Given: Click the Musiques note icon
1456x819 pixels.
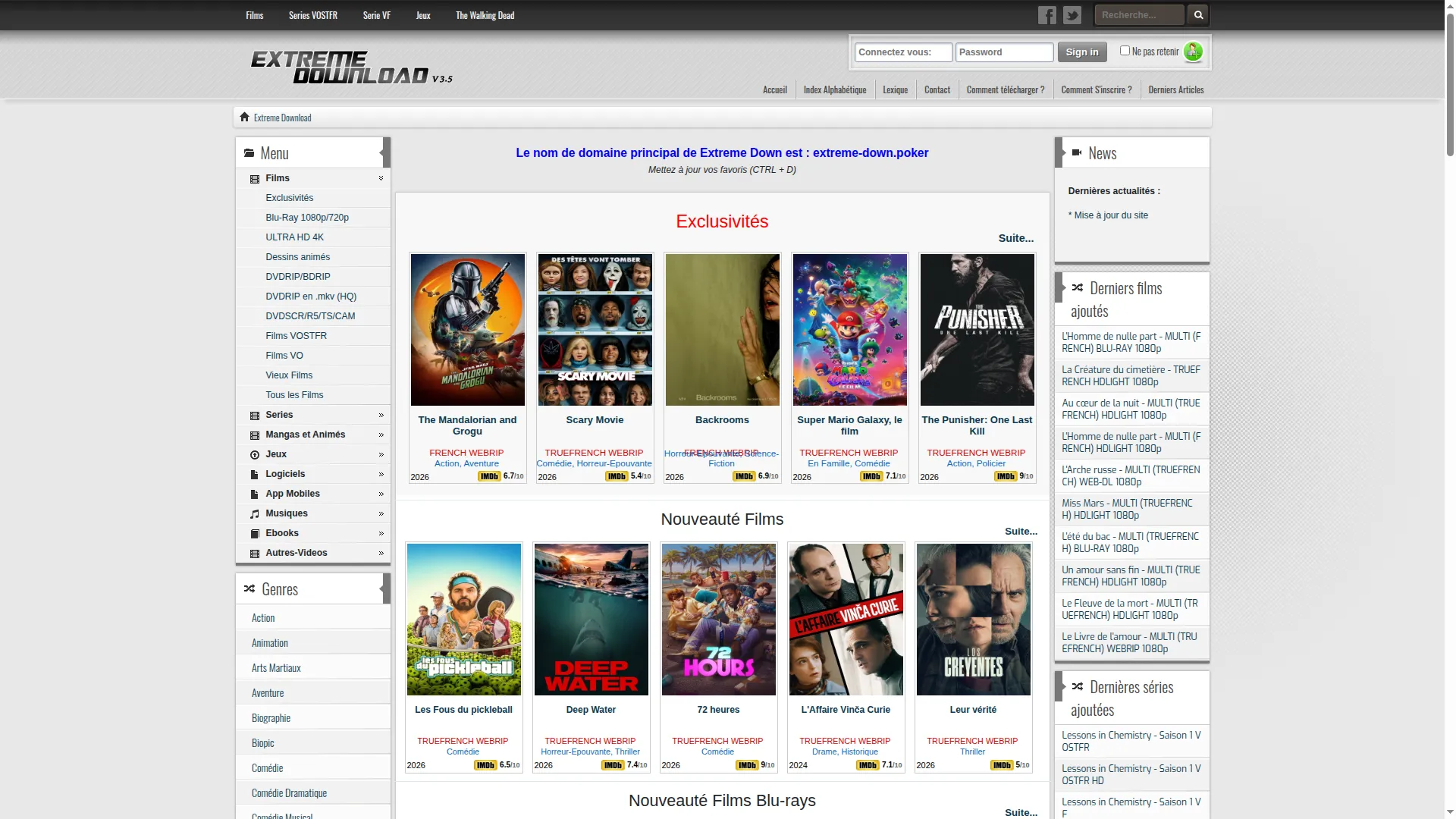Looking at the screenshot, I should [x=255, y=514].
